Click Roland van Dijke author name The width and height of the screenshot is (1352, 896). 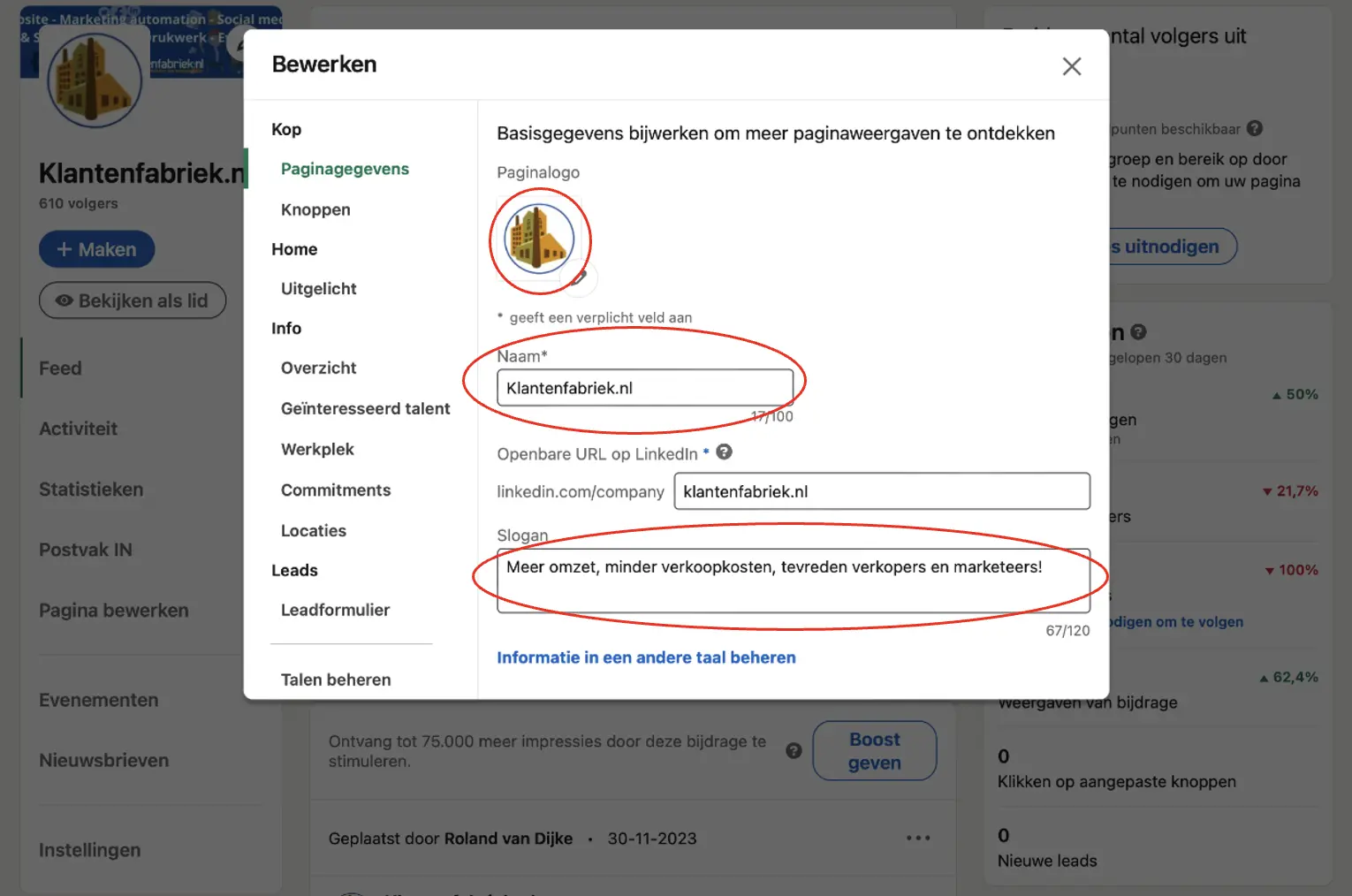[508, 839]
